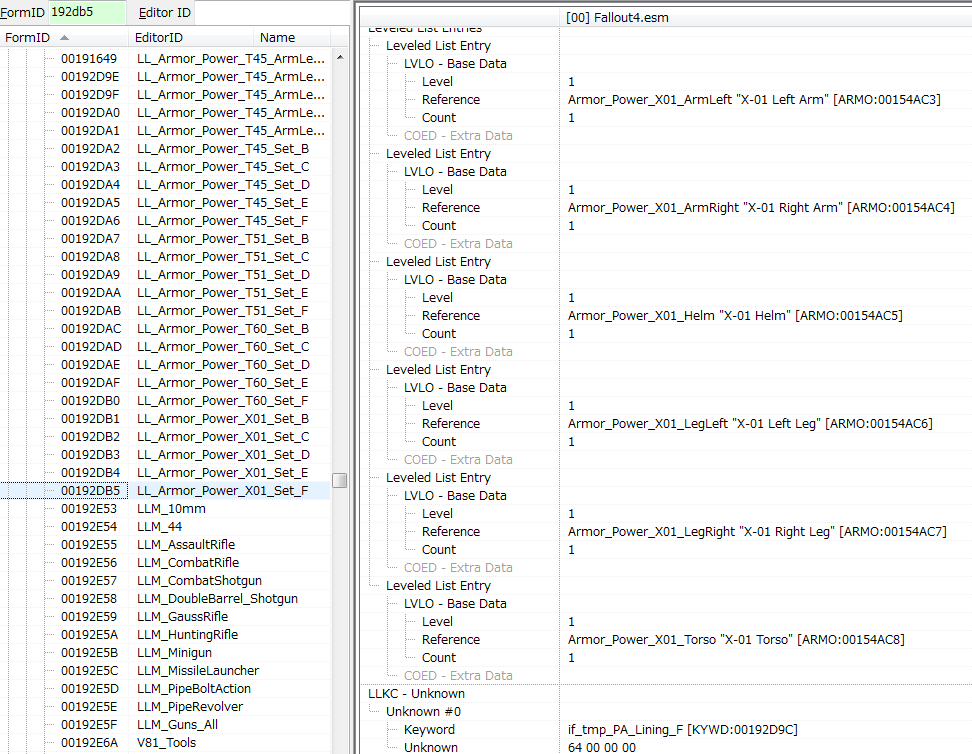Click Unknown value 64 00 00 00
The height and width of the screenshot is (754, 972).
[x=601, y=747]
